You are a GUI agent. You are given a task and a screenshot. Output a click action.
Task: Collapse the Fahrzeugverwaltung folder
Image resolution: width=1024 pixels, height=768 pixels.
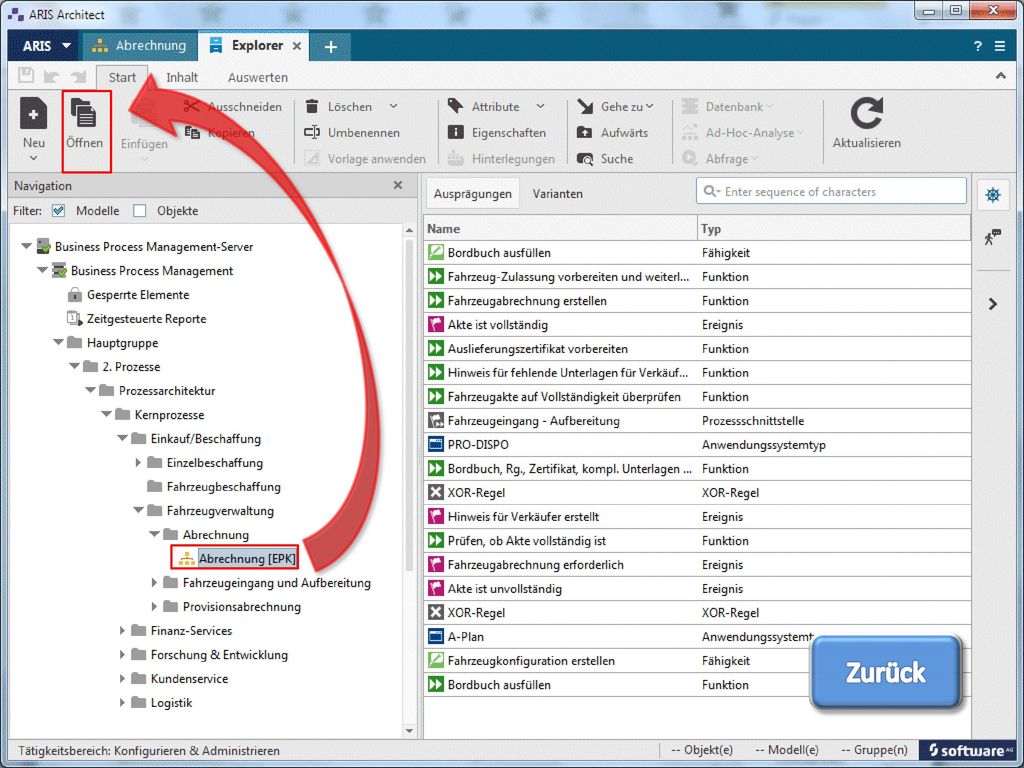(x=138, y=510)
